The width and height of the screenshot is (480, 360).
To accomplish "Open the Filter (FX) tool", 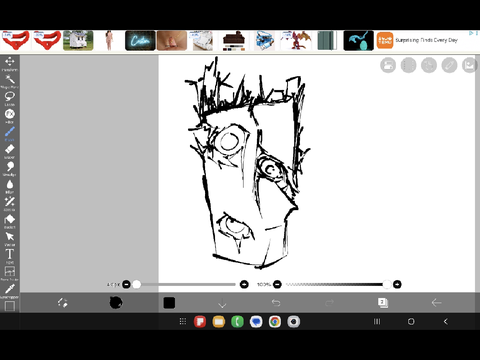I will (x=10, y=116).
